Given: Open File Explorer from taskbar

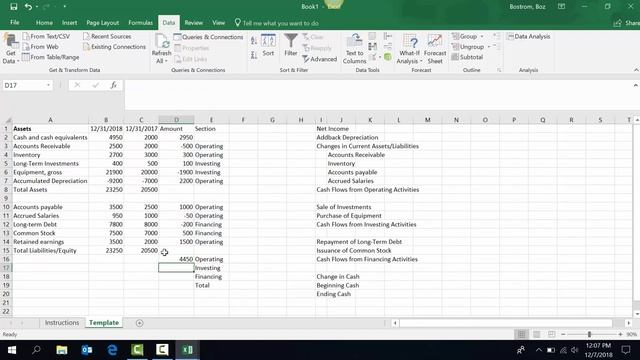Looking at the screenshot, I should click(62, 350).
